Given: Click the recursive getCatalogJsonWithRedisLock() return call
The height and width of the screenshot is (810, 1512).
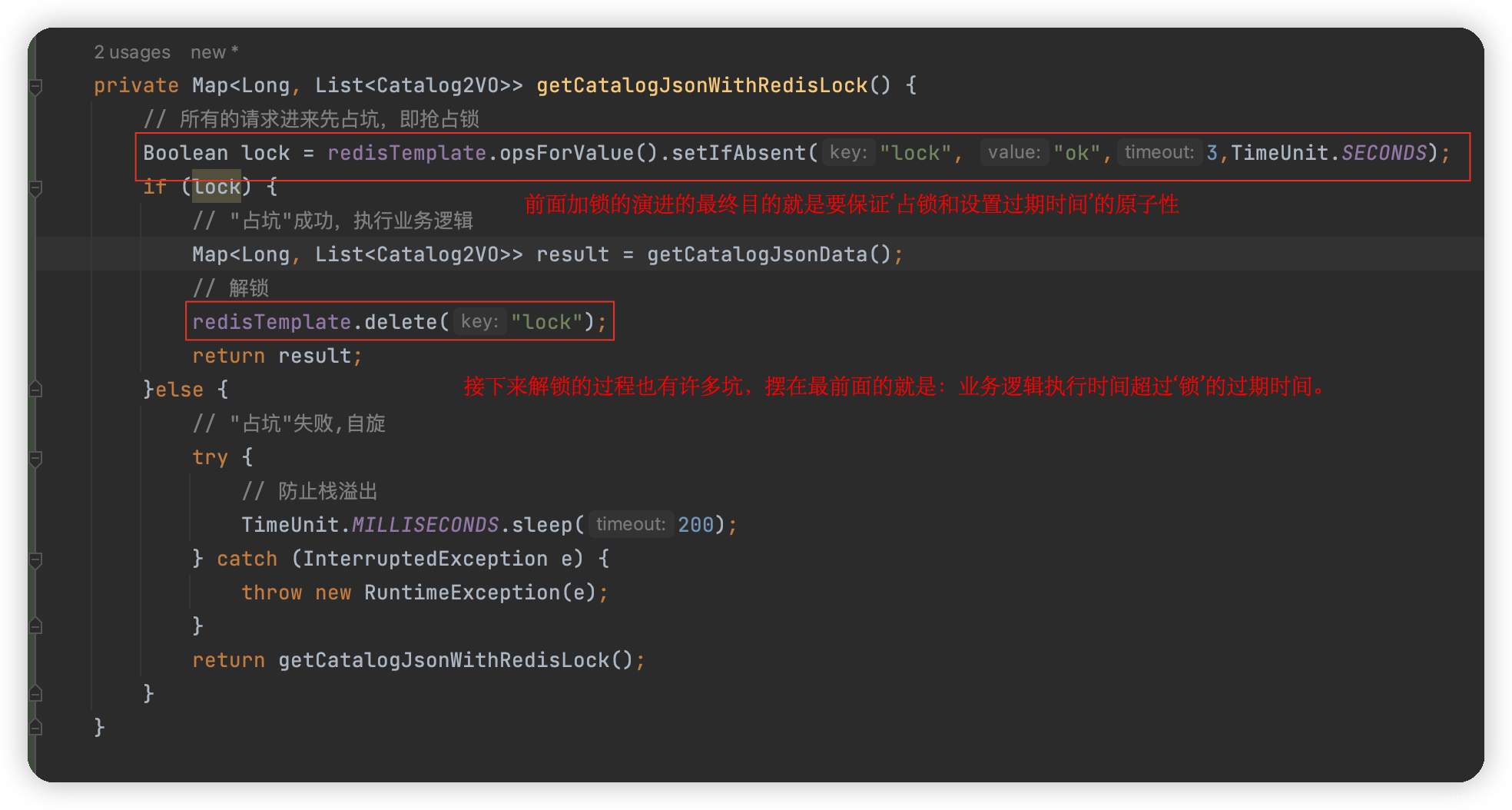Looking at the screenshot, I should (x=456, y=660).
